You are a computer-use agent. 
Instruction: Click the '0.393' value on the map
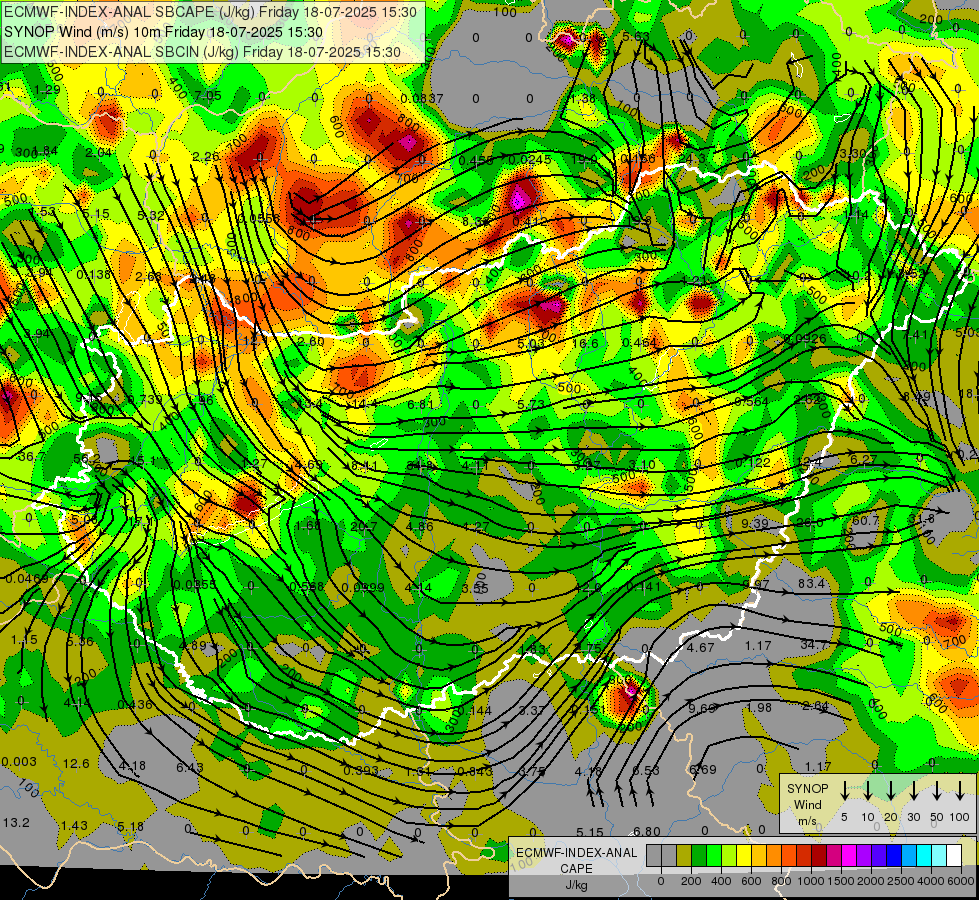361,770
